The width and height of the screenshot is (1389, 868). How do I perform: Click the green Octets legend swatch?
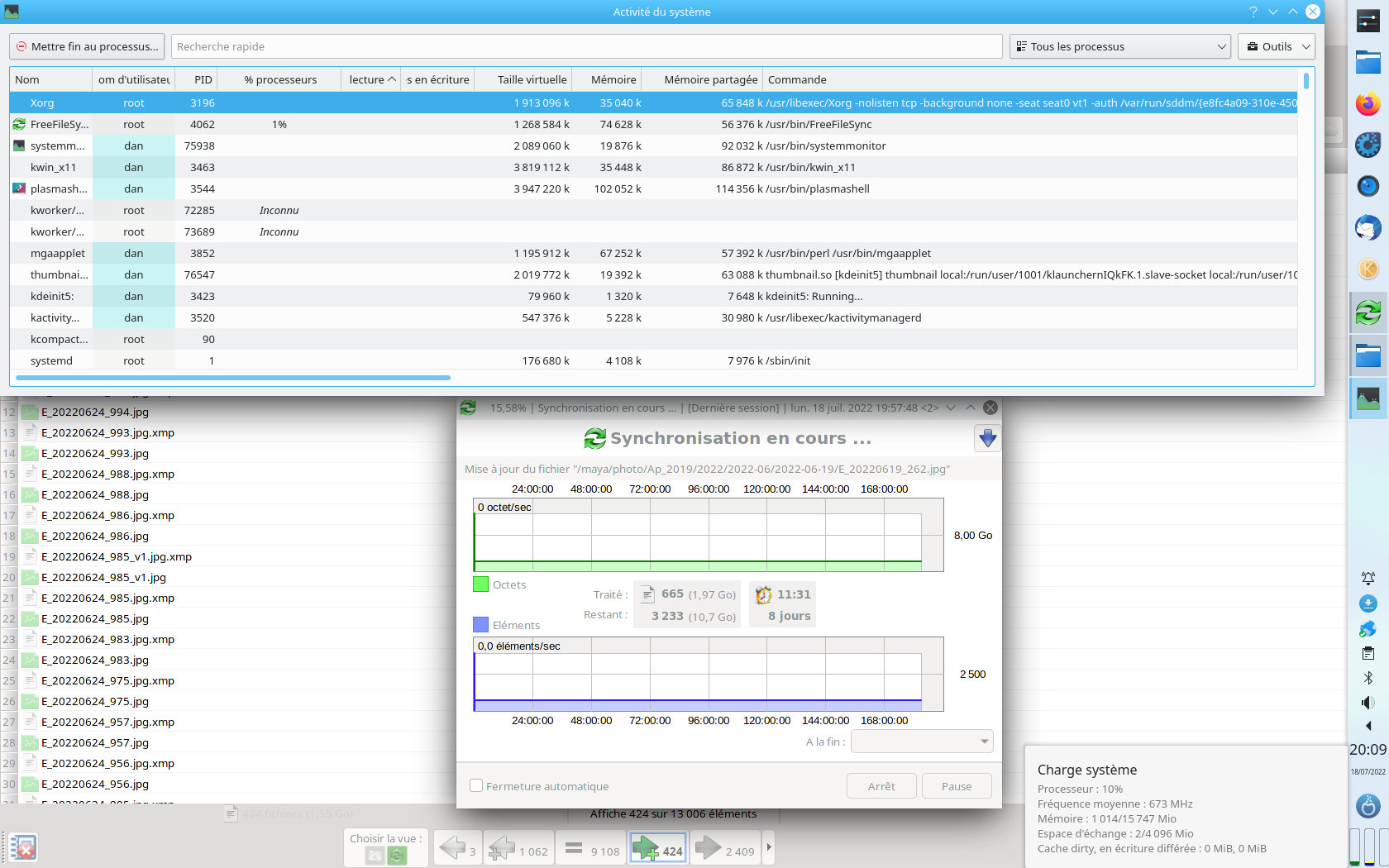point(480,584)
